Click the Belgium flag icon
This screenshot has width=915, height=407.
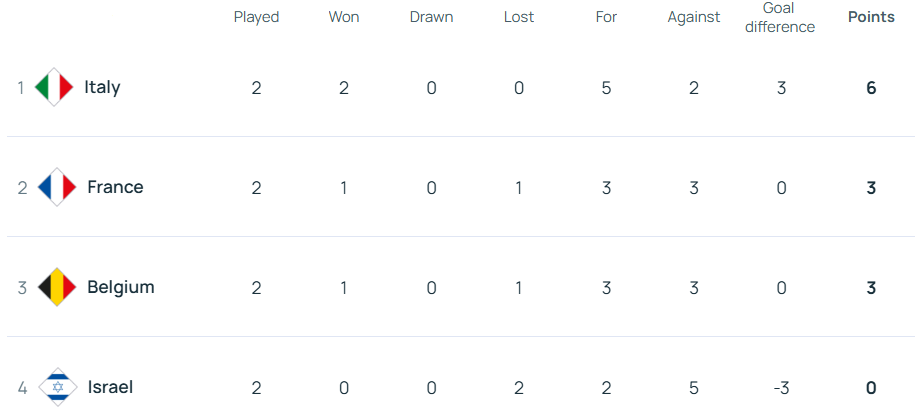[57, 287]
